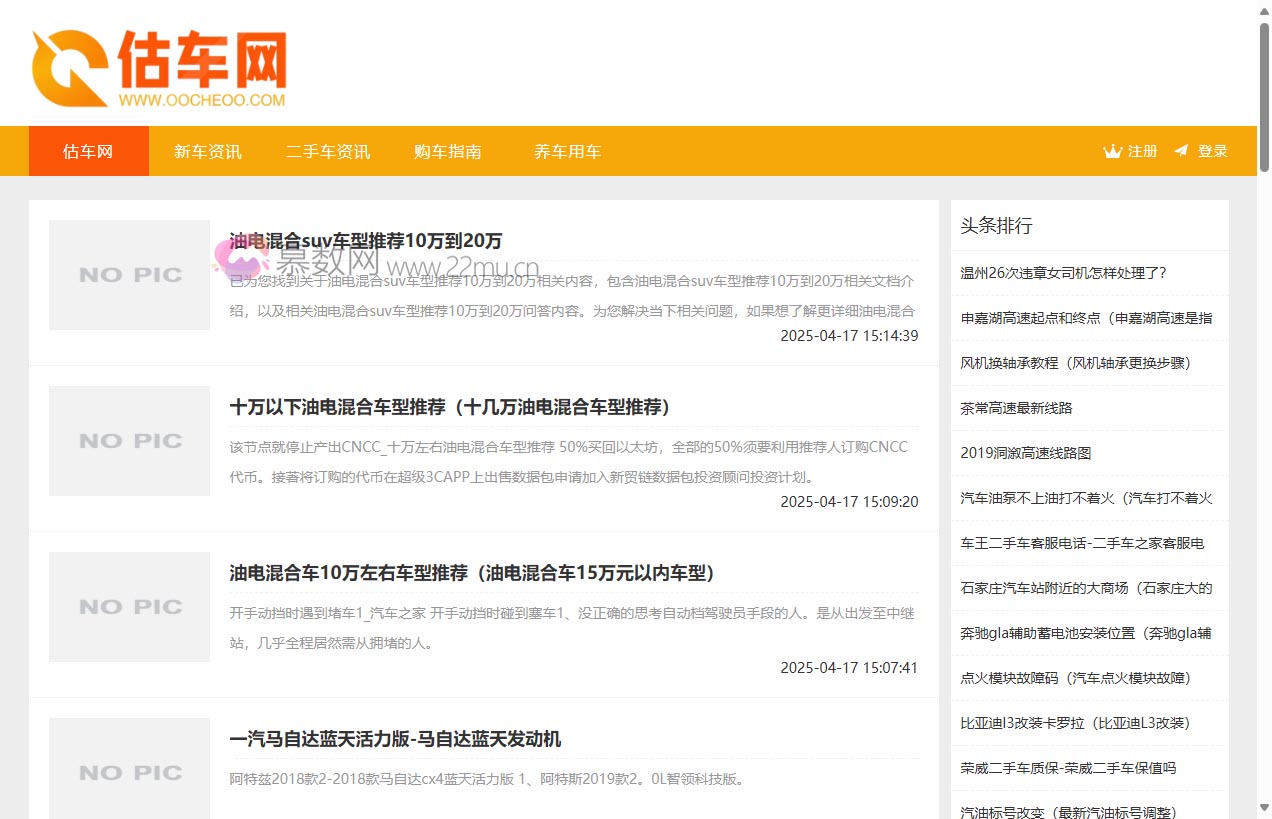Select the 二手车资讯 navigation tab
Viewport: 1272px width, 819px height.
click(x=327, y=151)
